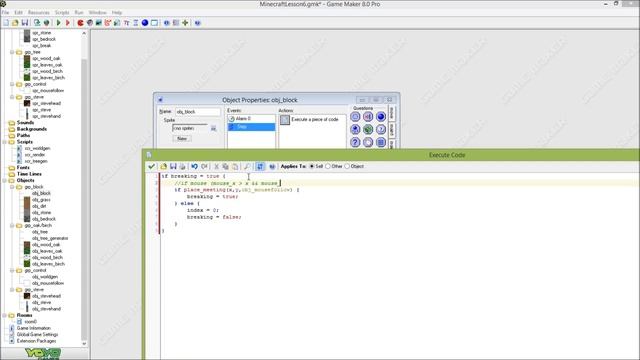Collapse the grp_steve sprite group
Screen dimensions: 640x360
[x=12, y=97]
